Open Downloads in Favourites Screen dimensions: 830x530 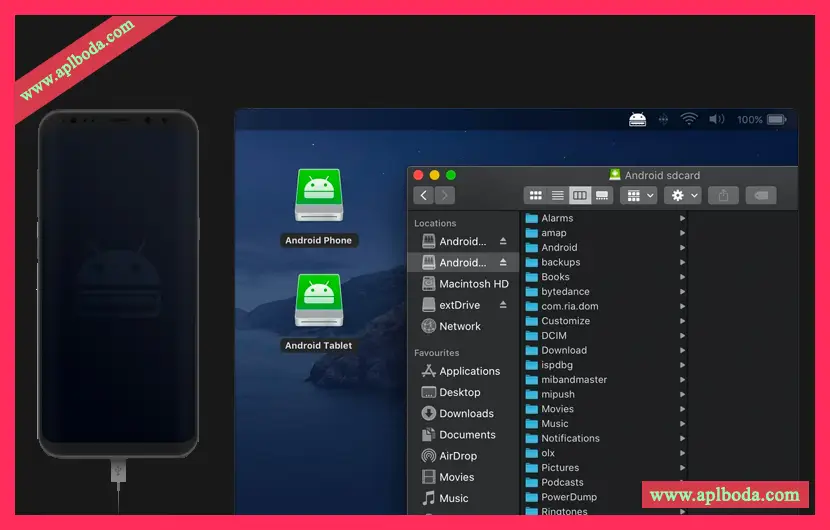463,414
